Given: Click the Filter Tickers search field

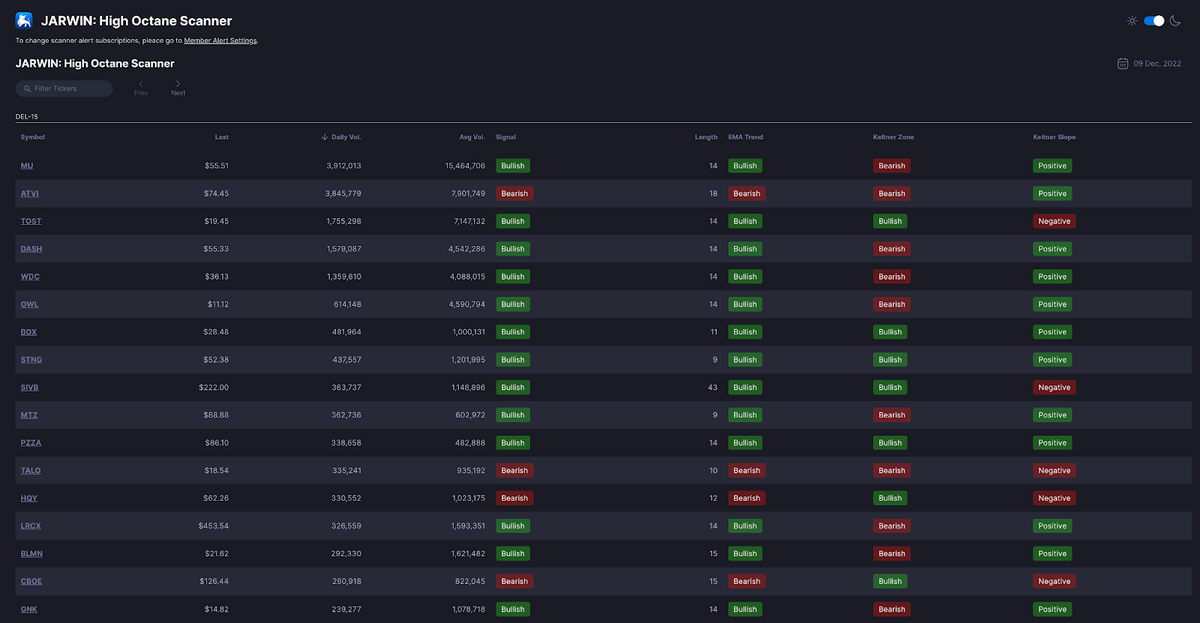Looking at the screenshot, I should (x=68, y=89).
